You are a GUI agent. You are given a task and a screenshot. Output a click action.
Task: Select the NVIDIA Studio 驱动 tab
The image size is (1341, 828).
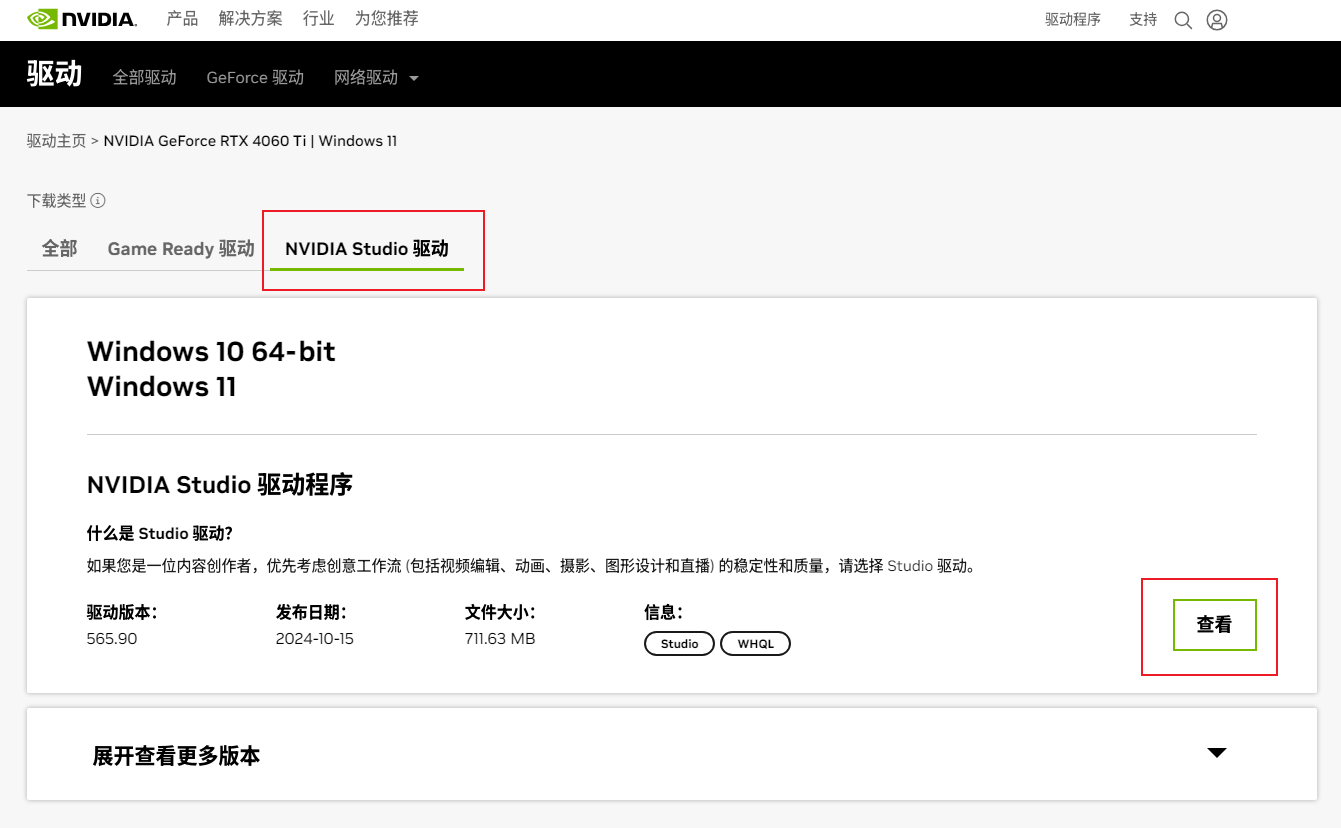coord(367,249)
